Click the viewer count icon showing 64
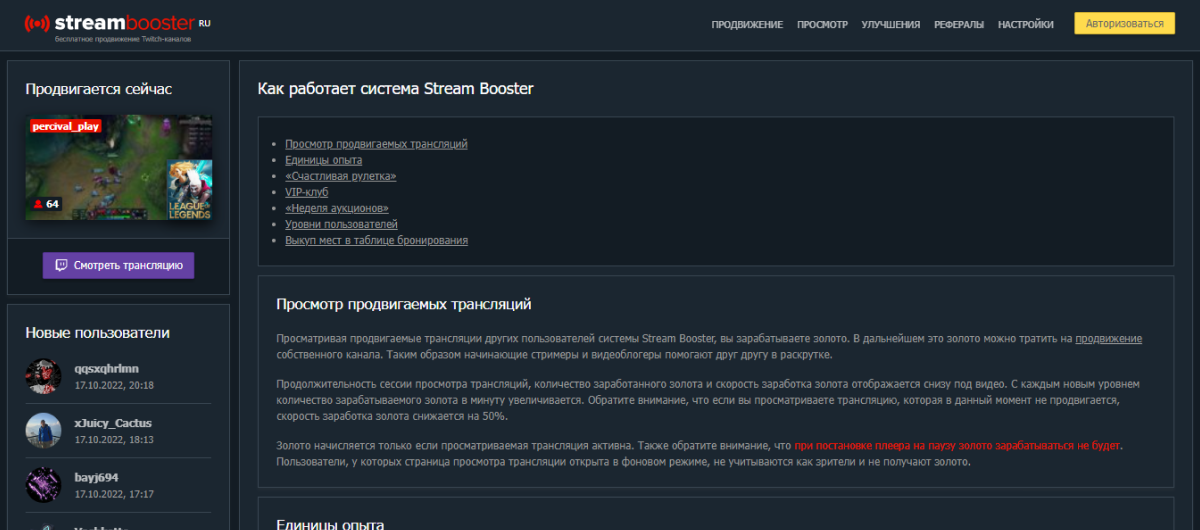 click(x=38, y=204)
